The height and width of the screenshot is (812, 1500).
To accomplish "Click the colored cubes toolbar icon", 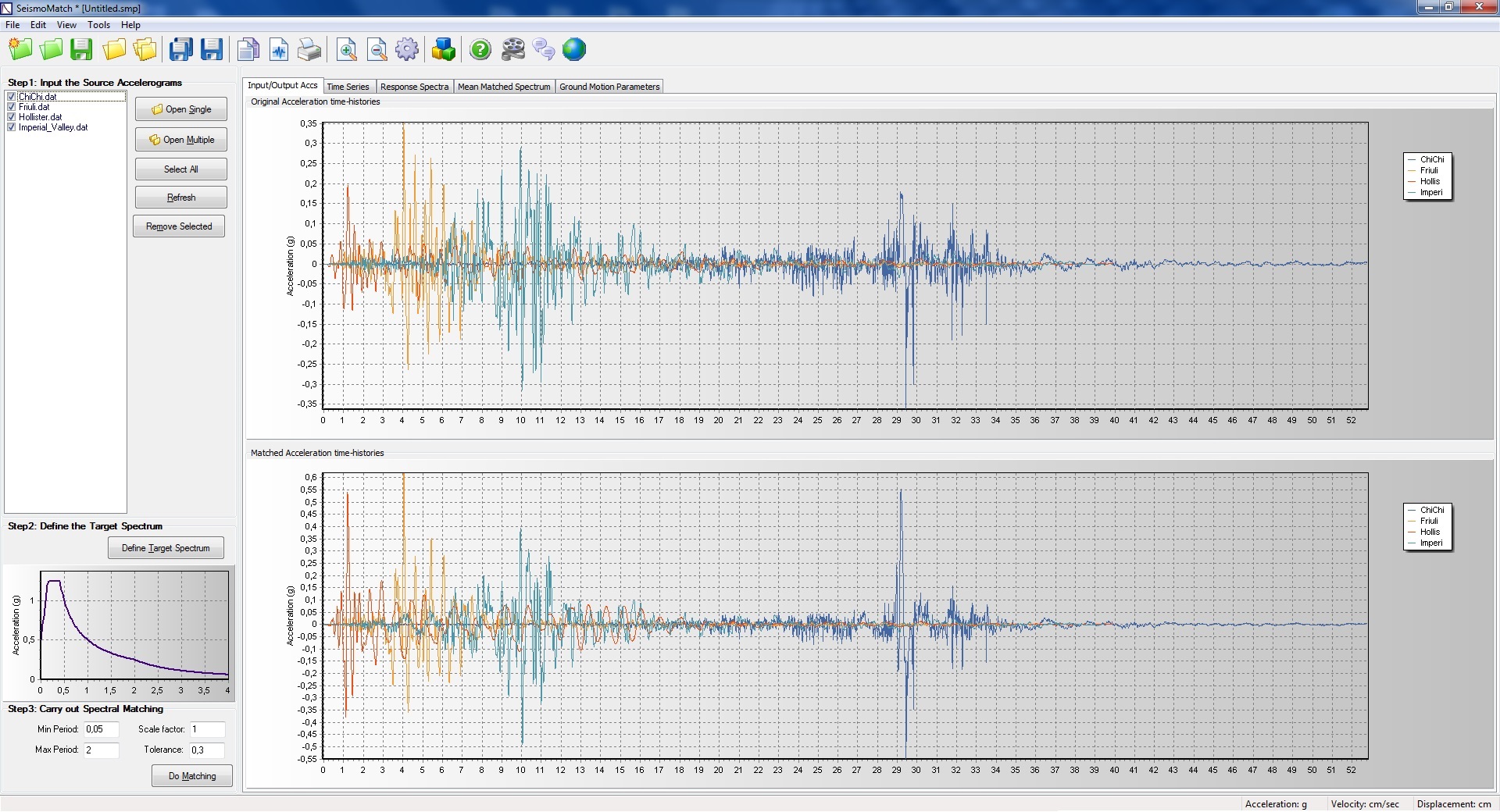I will tap(443, 50).
